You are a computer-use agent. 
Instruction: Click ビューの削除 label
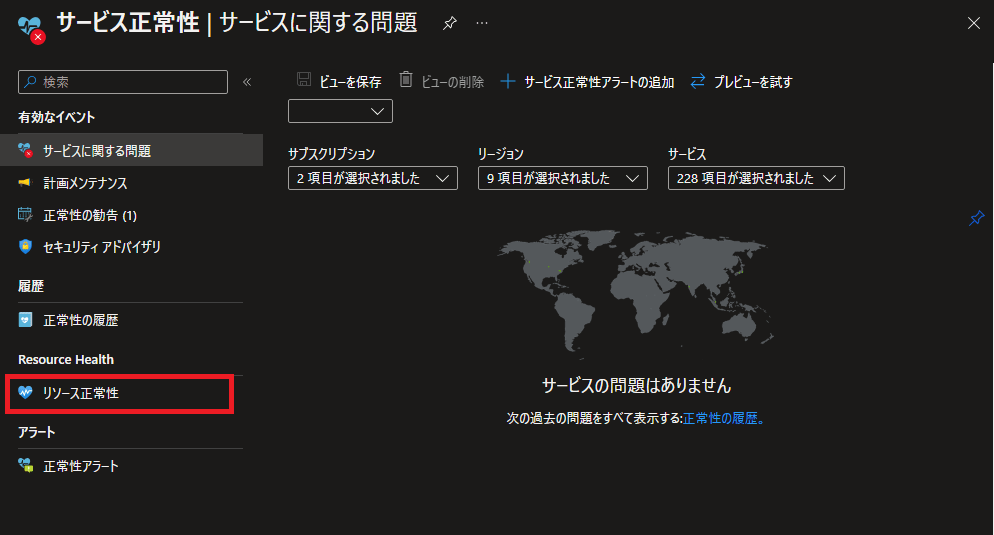(453, 82)
